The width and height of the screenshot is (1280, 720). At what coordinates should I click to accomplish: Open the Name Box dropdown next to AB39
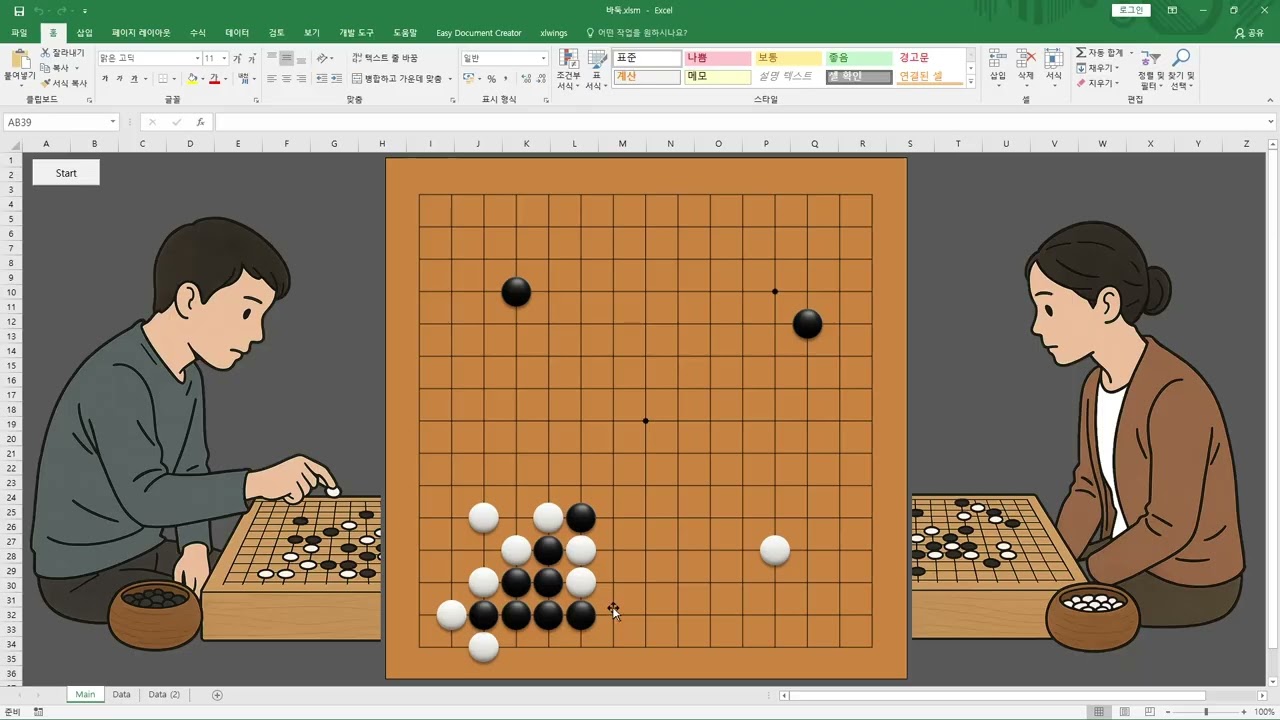(113, 122)
